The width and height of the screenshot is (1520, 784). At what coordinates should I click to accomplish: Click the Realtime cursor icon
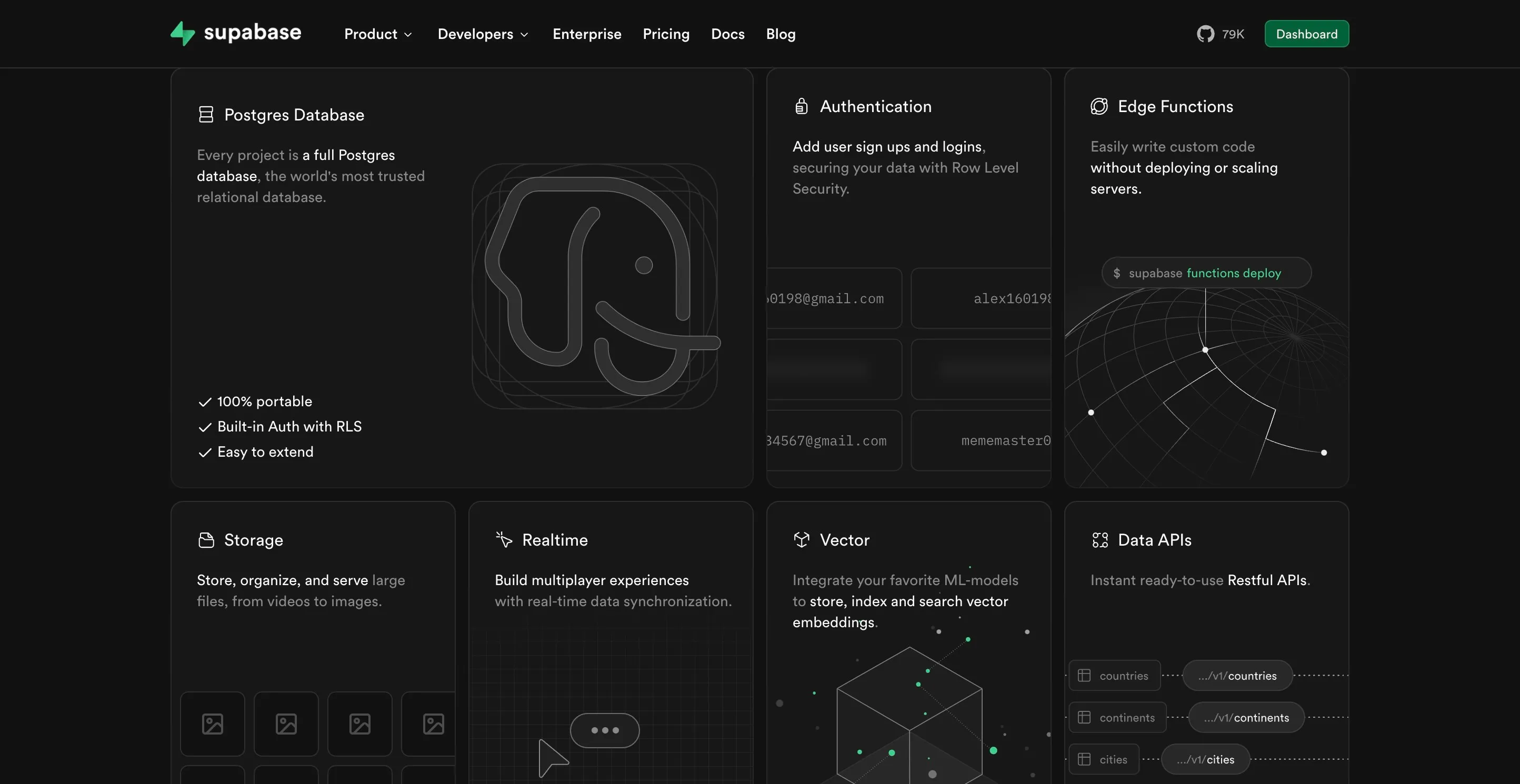tap(504, 540)
